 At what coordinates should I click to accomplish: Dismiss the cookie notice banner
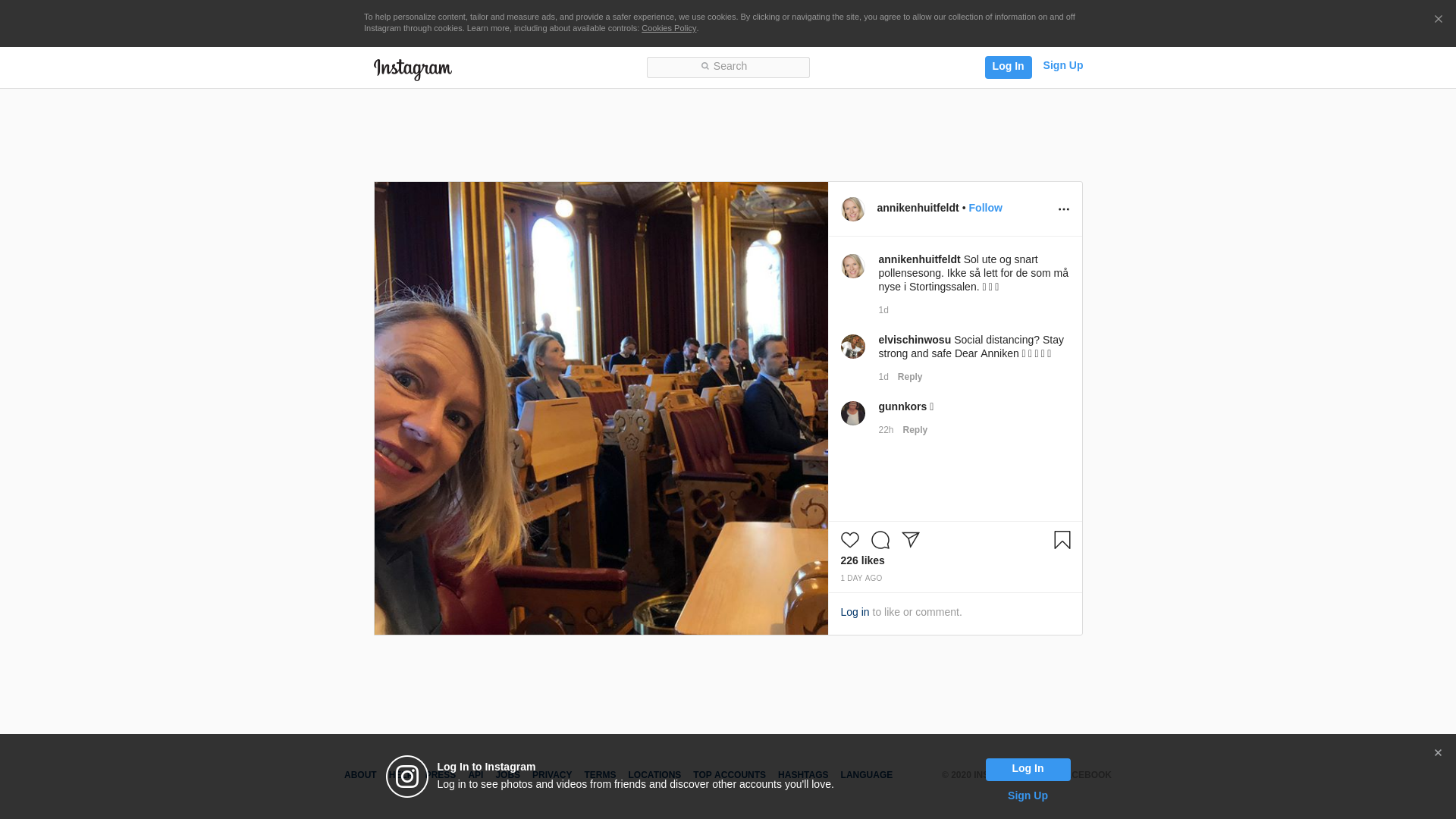point(1438,20)
